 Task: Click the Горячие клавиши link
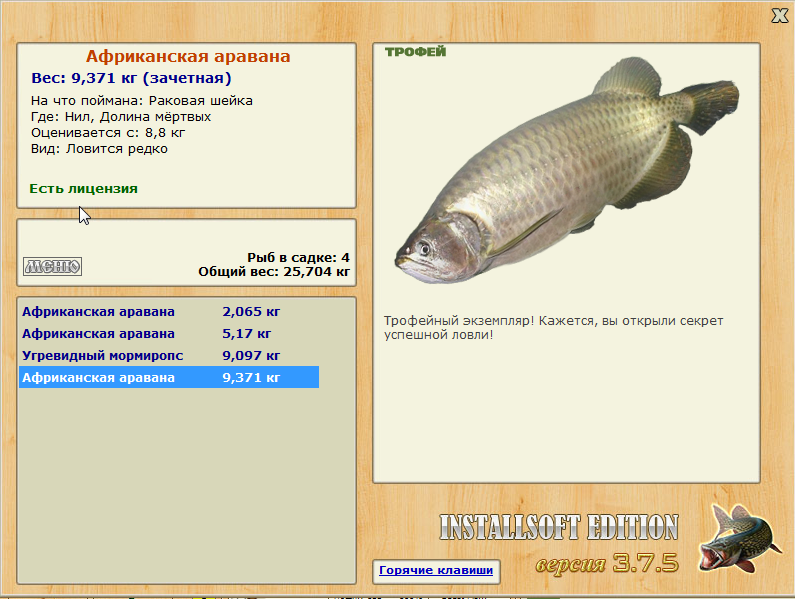click(x=436, y=570)
